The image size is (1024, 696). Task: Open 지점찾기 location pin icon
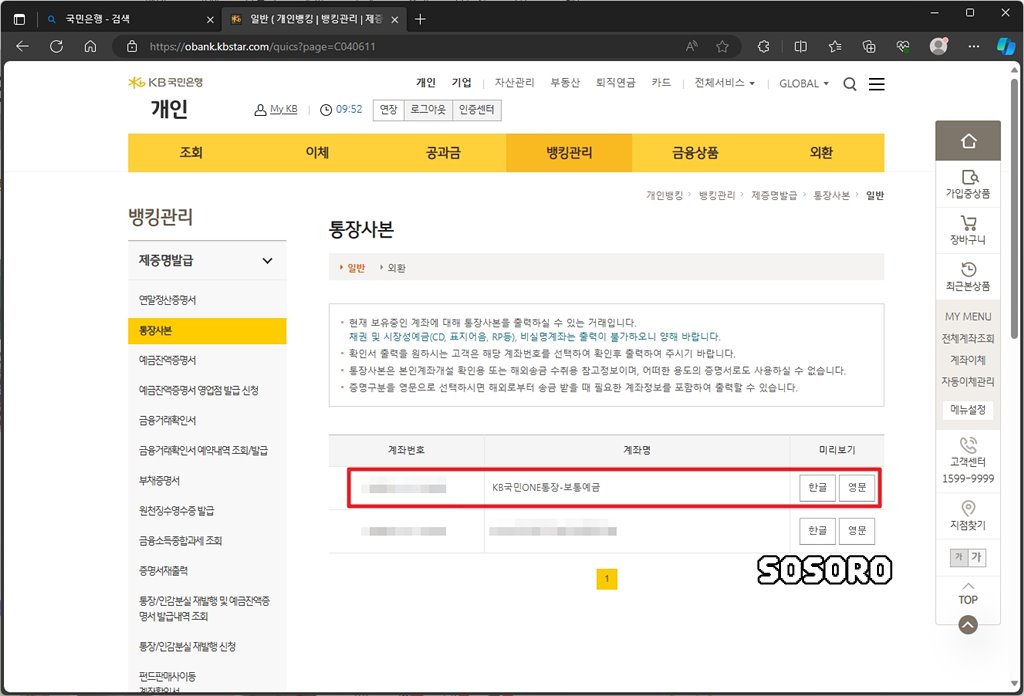968,508
